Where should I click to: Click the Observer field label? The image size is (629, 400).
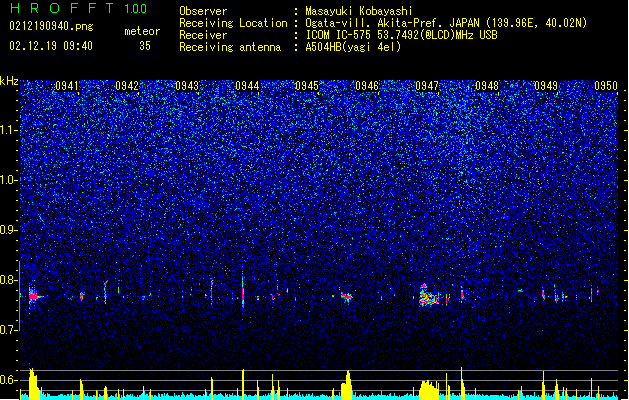tap(203, 11)
